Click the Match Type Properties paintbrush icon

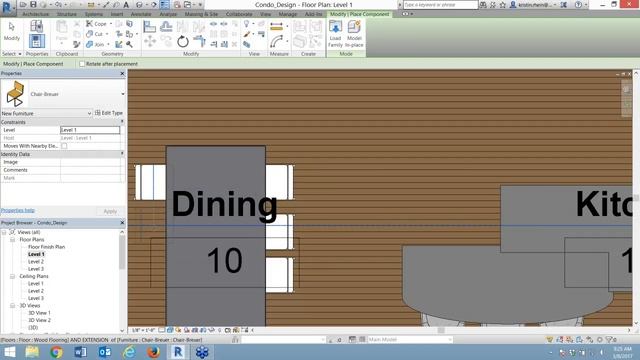click(76, 44)
